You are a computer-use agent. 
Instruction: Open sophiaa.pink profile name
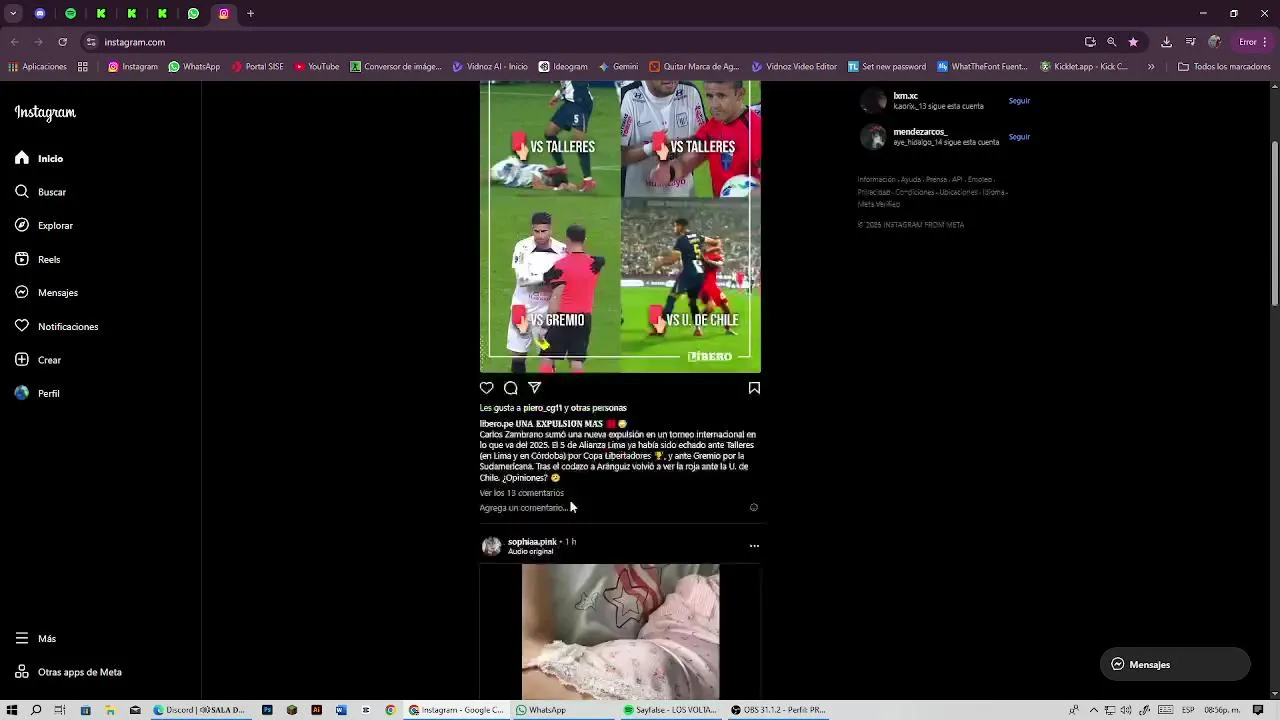(532, 542)
